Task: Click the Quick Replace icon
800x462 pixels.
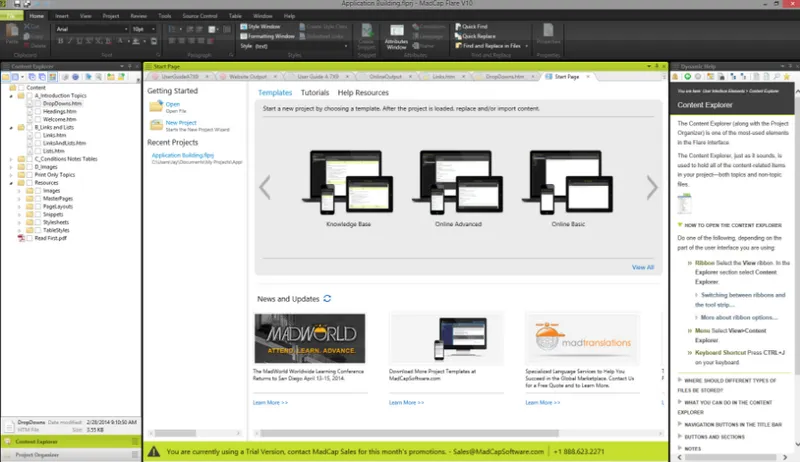Action: pyautogui.click(x=458, y=36)
